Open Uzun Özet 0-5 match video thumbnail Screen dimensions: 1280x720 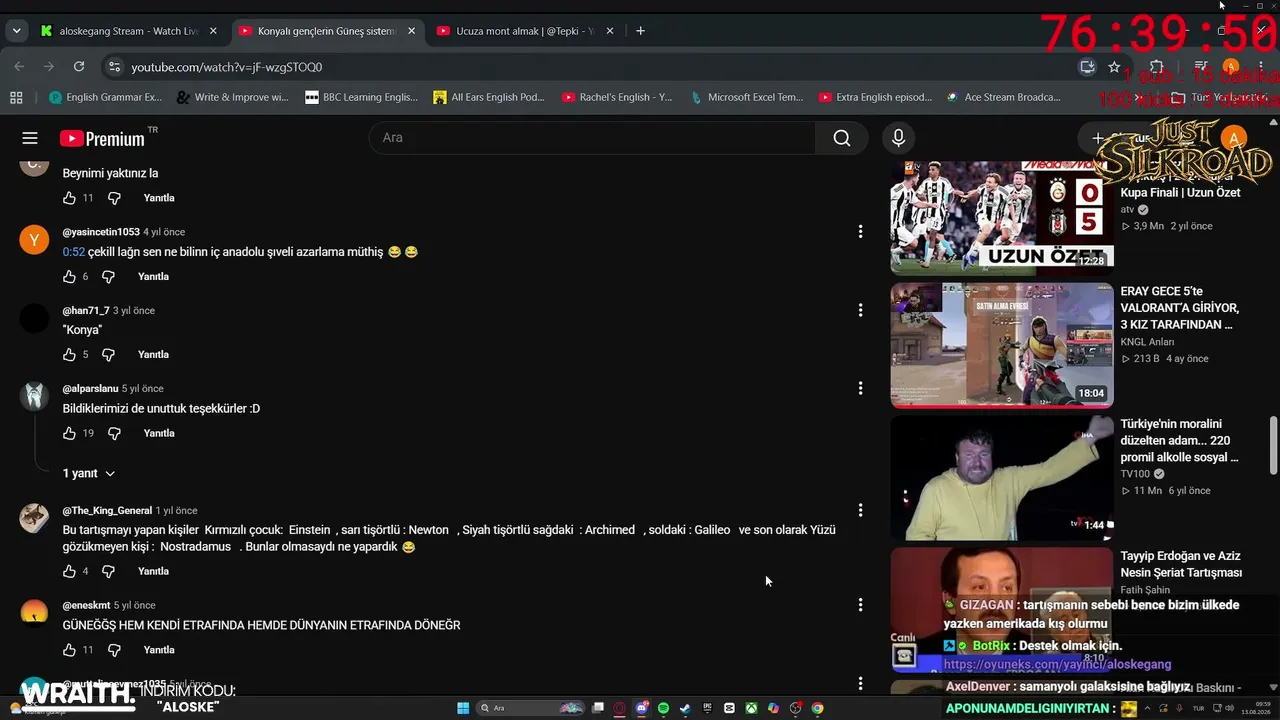click(1001, 216)
